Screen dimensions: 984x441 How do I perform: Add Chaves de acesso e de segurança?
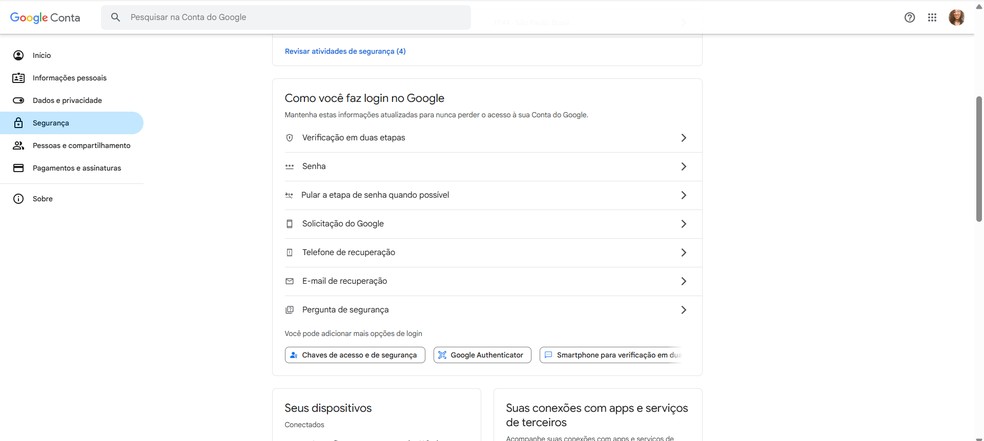coord(355,355)
